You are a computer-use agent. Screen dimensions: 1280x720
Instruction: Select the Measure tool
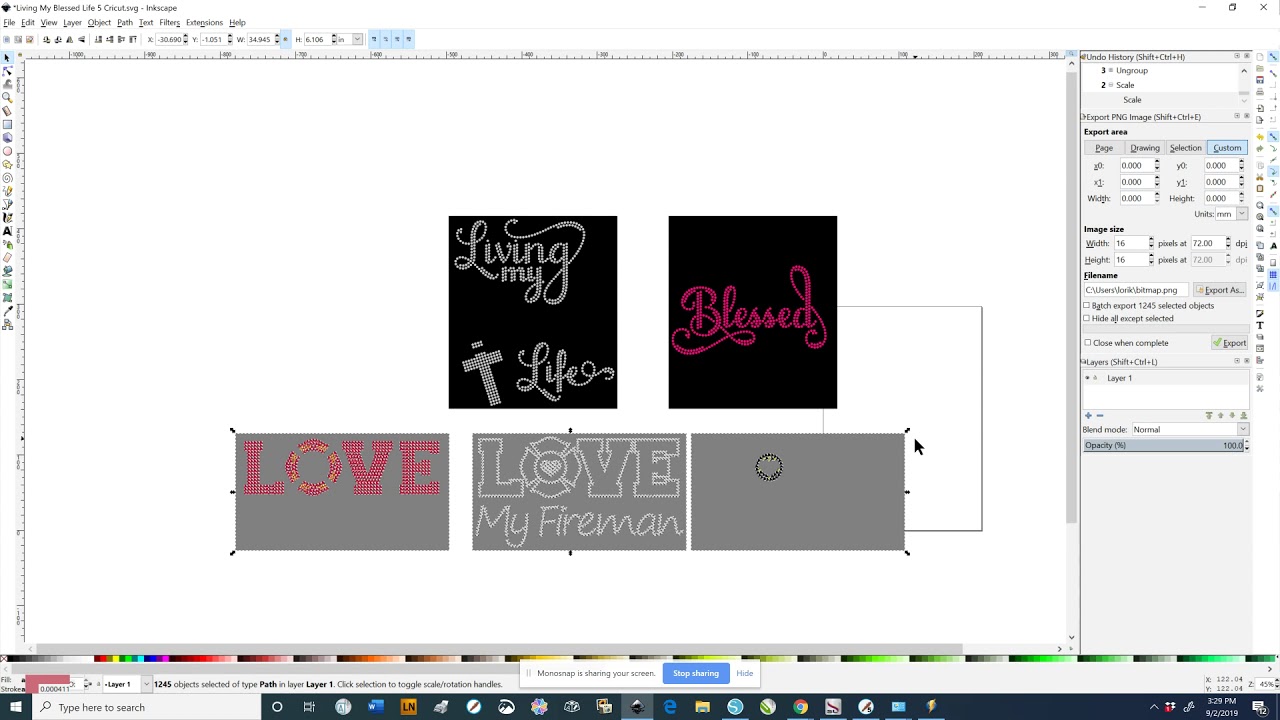(x=7, y=111)
